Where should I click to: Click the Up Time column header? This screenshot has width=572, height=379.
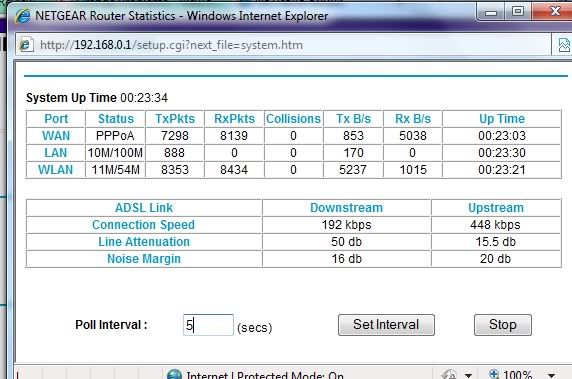point(502,119)
